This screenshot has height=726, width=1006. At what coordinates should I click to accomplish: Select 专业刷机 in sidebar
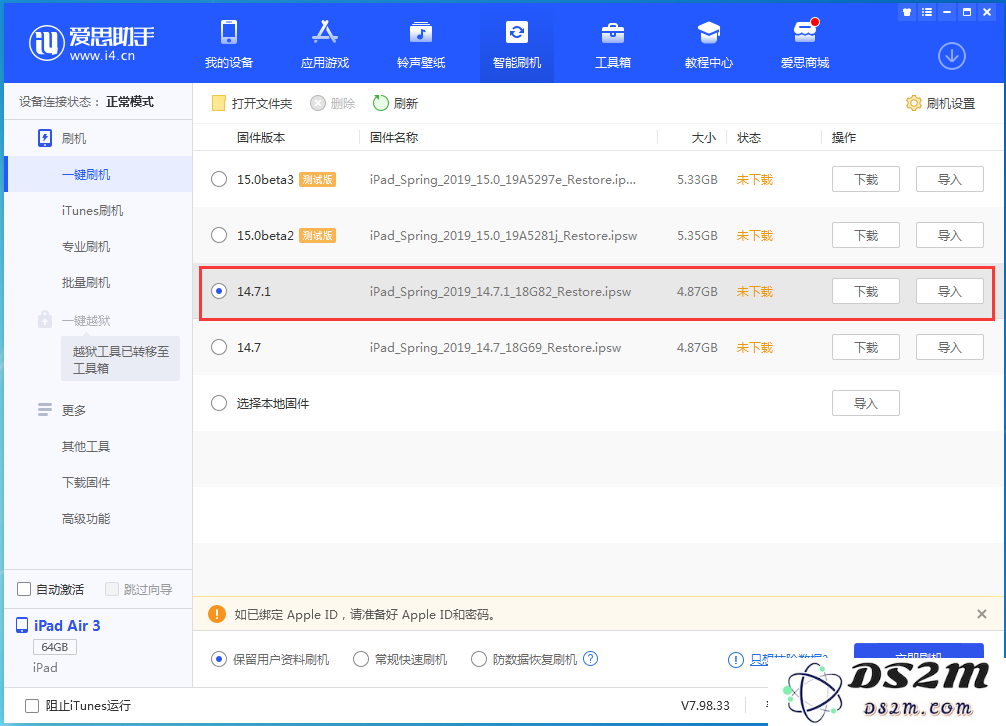86,246
